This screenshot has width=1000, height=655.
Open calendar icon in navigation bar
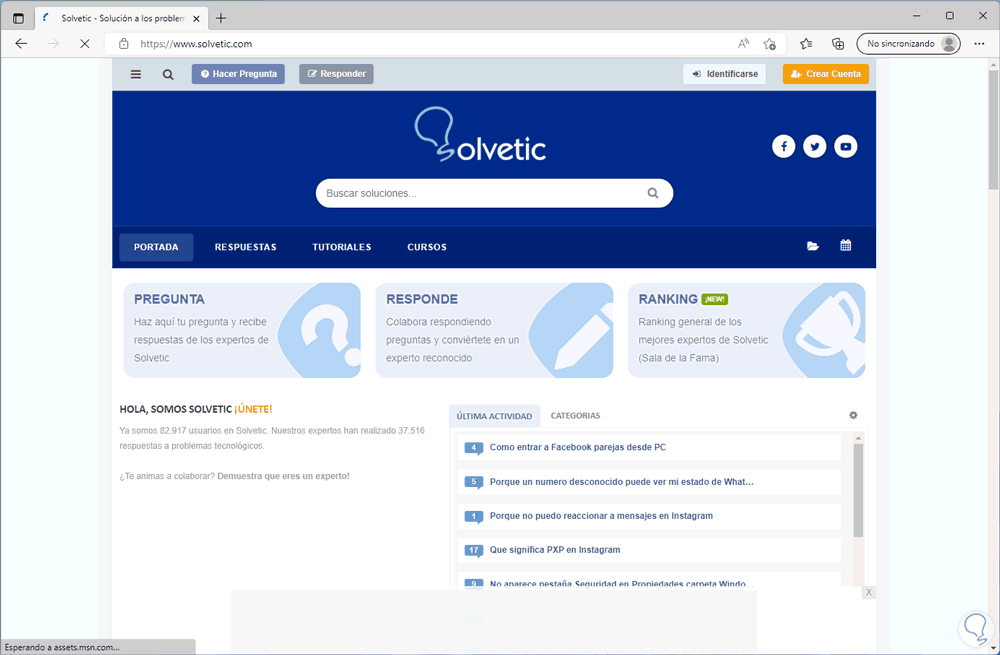(x=846, y=246)
